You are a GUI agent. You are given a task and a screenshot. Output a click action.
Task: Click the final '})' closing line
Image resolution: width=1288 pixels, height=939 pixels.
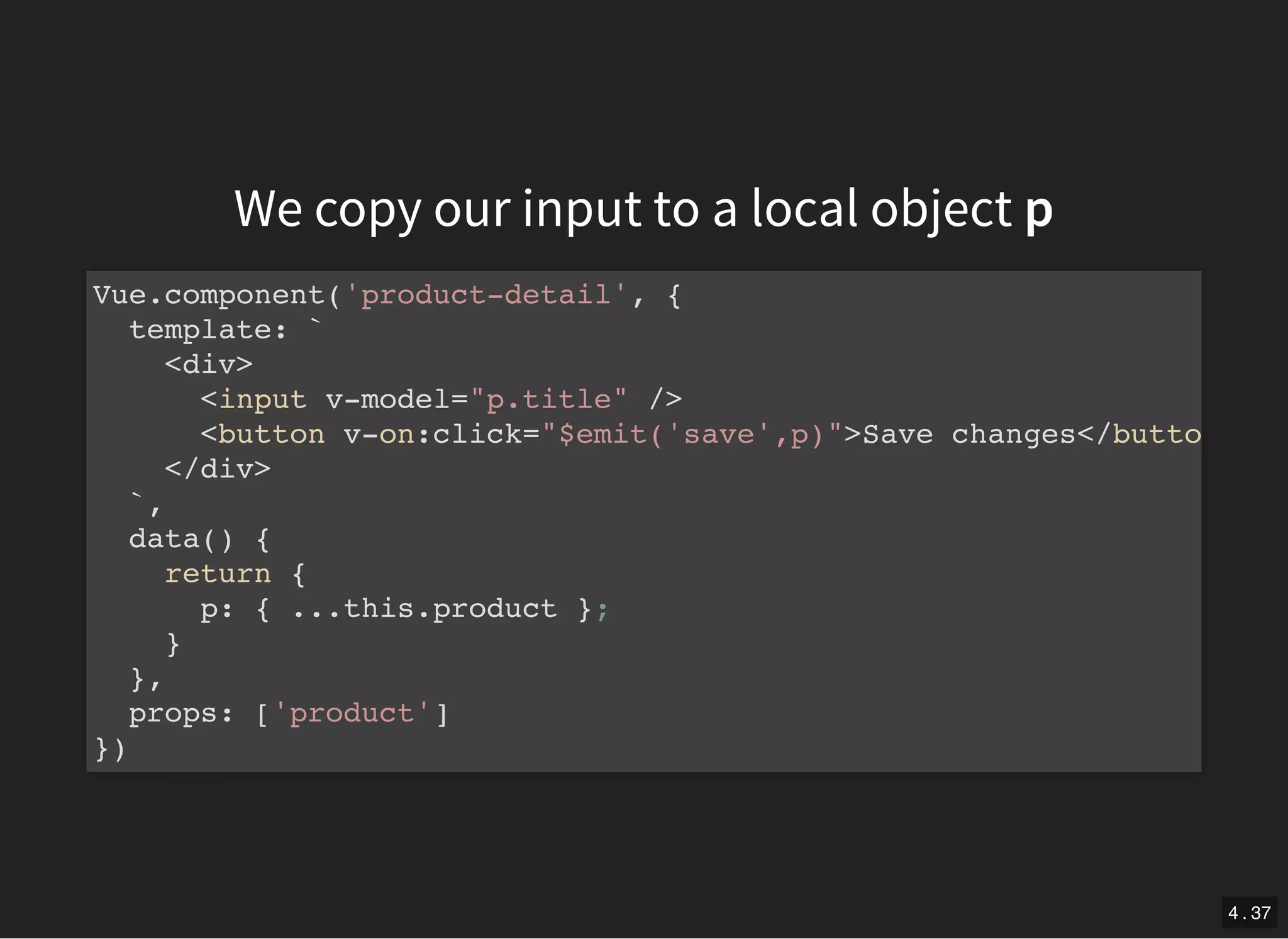(110, 749)
